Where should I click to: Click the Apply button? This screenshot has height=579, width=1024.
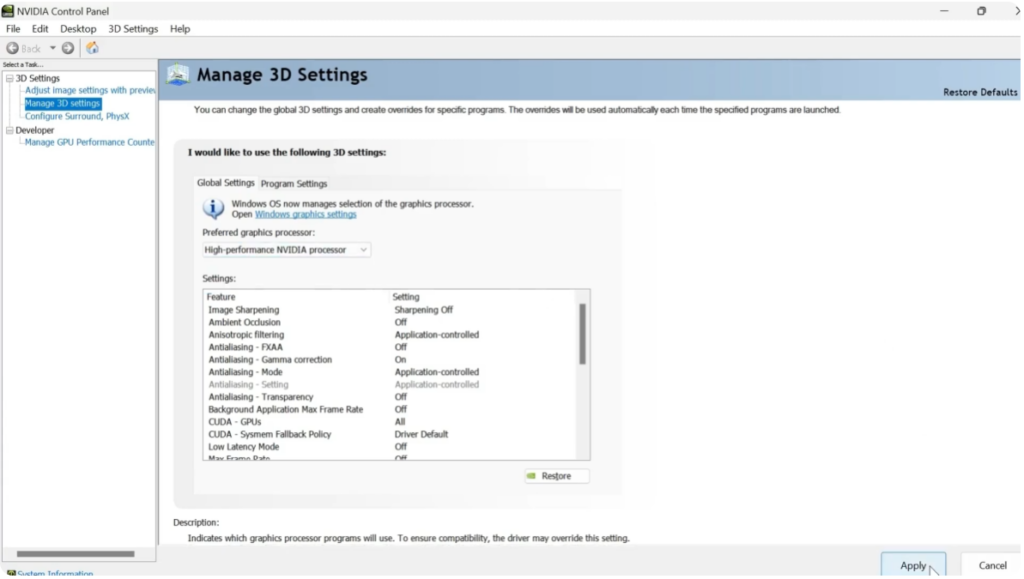912,564
